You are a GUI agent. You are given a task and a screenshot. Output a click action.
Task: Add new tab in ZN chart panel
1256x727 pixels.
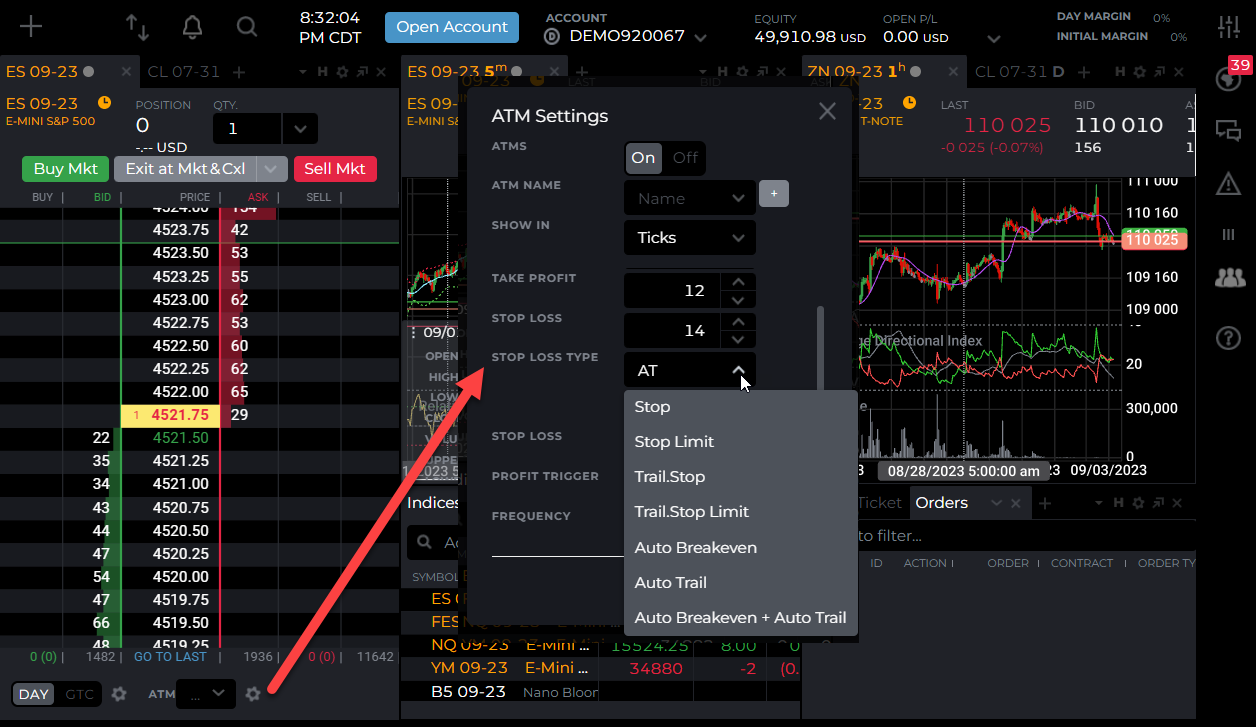click(x=1084, y=72)
